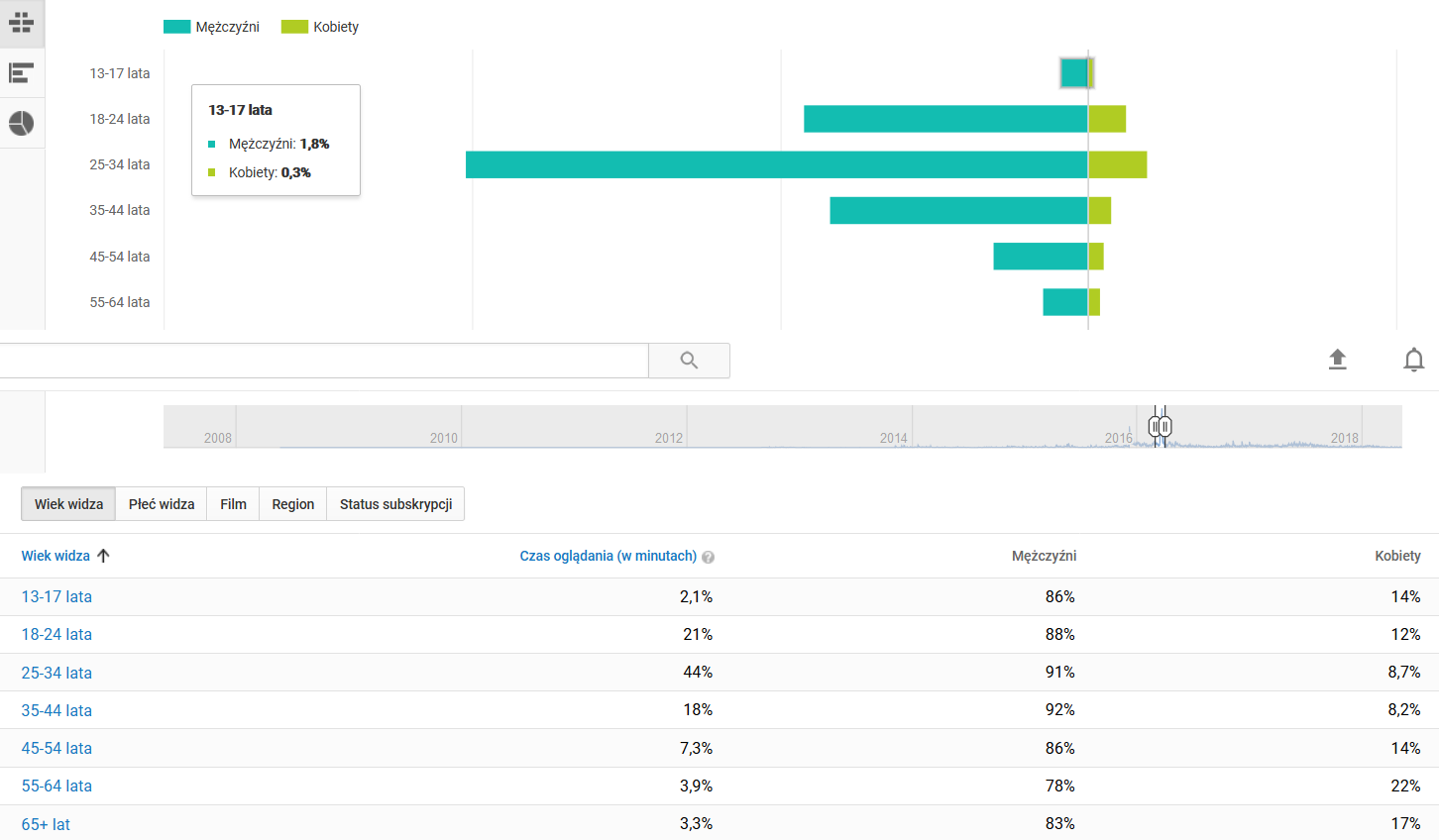Open the 45-54 lata table row link
This screenshot has width=1439, height=840.
coord(56,748)
